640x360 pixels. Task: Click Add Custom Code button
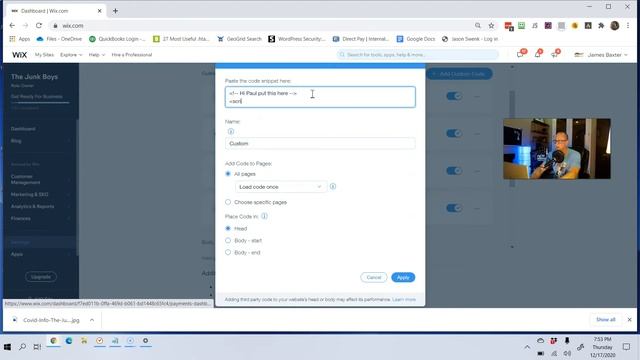[459, 74]
